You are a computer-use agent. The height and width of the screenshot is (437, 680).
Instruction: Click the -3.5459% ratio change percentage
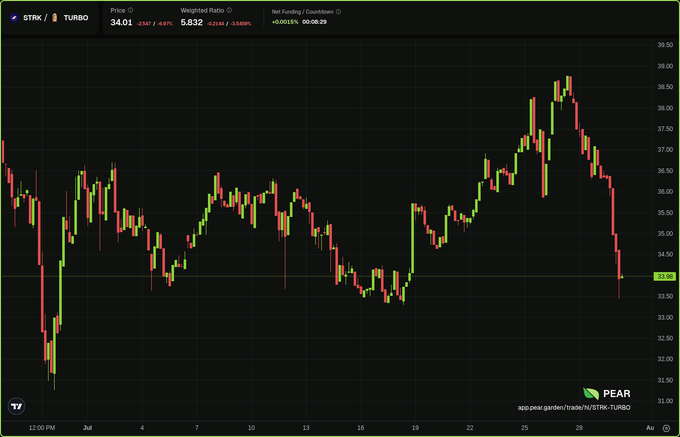click(240, 23)
